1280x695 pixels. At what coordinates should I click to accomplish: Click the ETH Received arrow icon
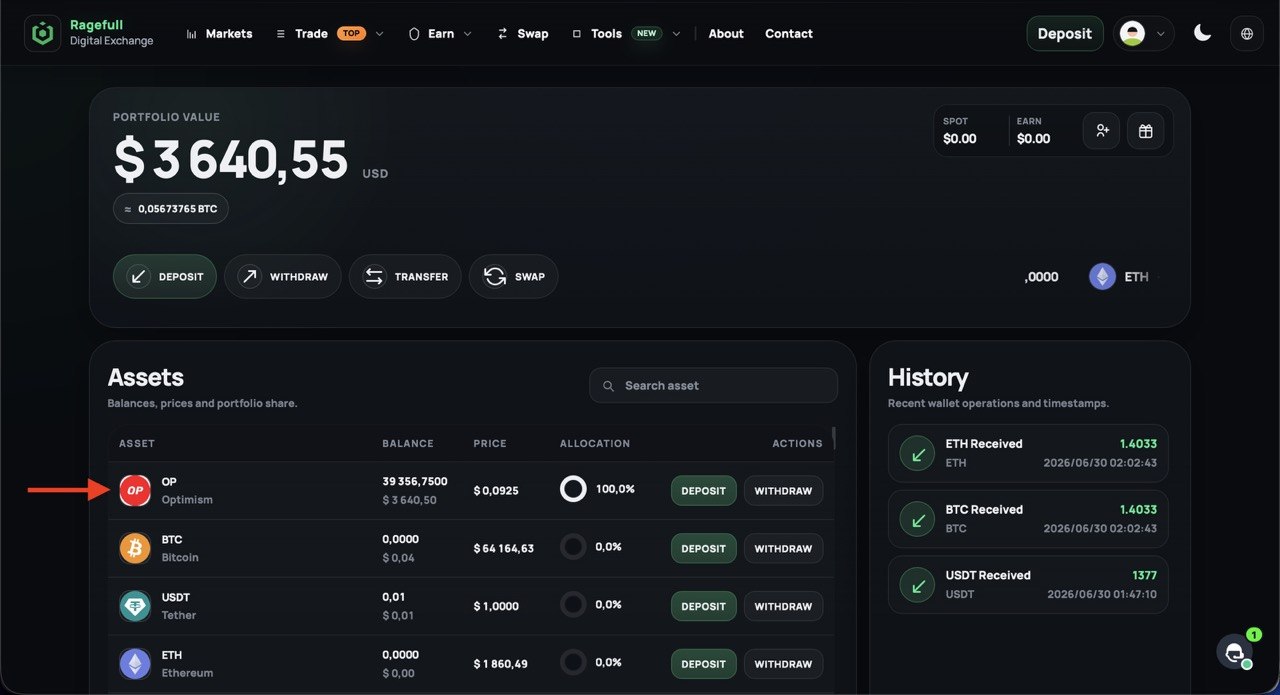pyautogui.click(x=917, y=453)
